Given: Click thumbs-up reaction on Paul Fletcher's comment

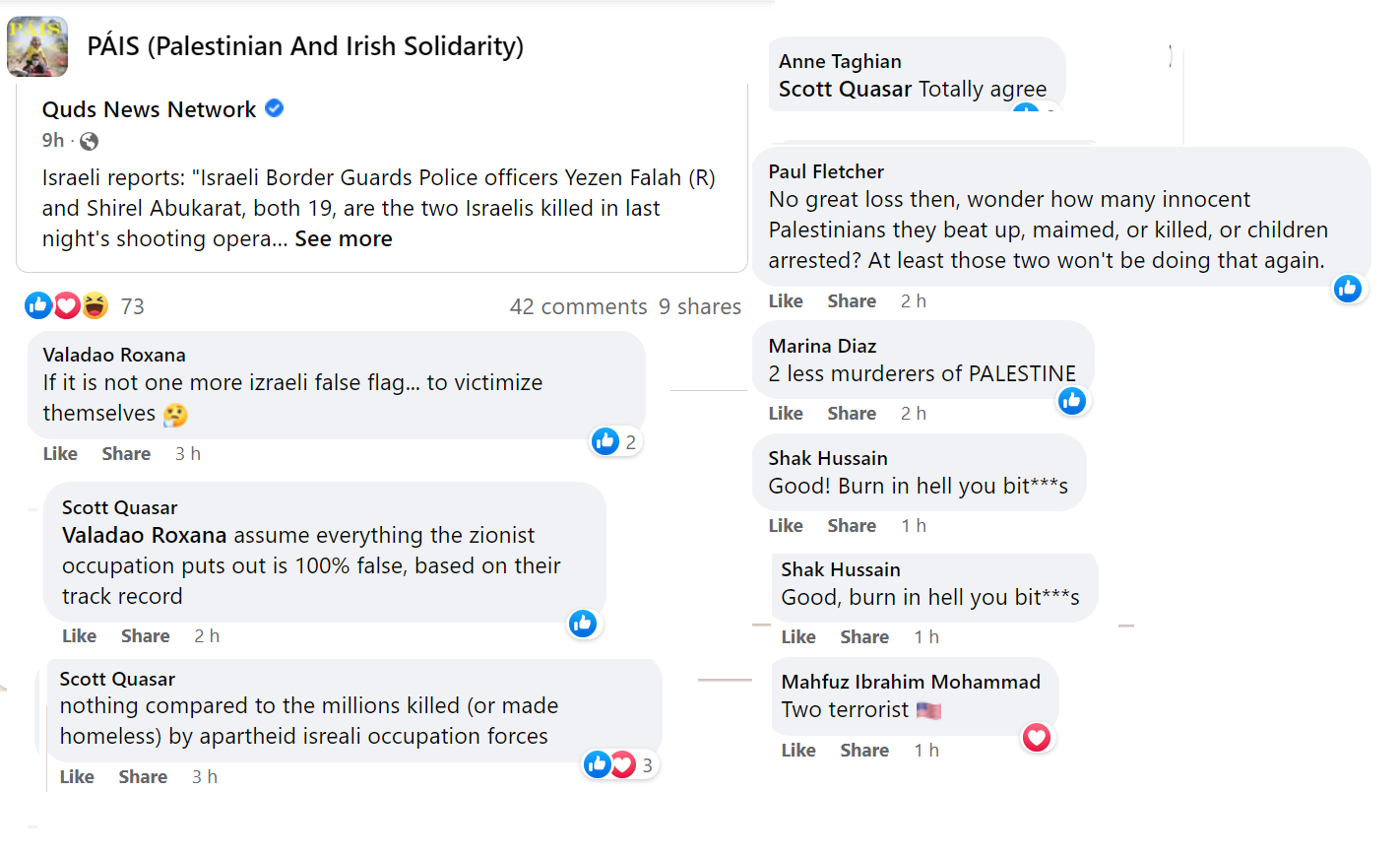Looking at the screenshot, I should point(1347,288).
